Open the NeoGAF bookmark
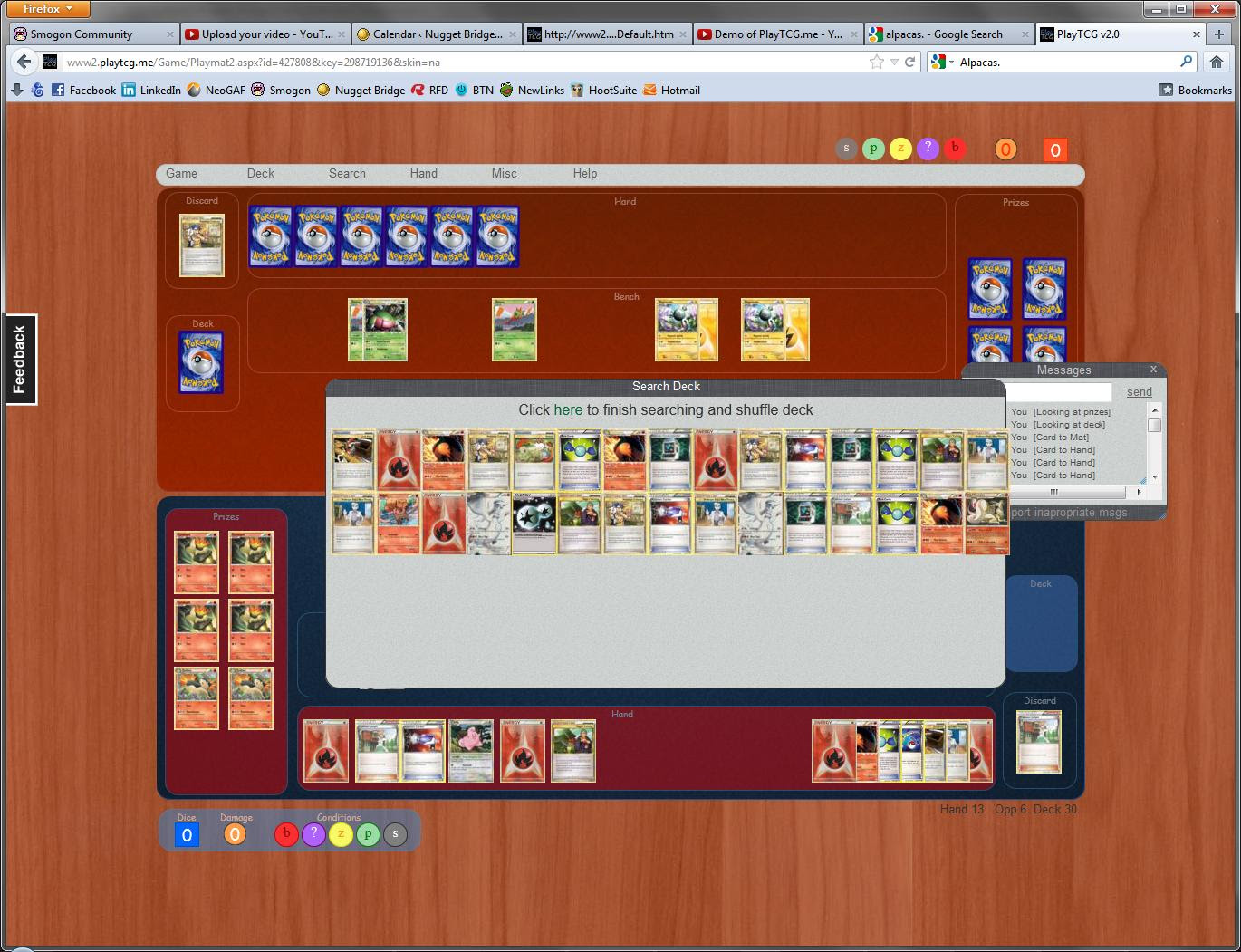Screen dimensions: 1241x952 pyautogui.click(x=216, y=90)
